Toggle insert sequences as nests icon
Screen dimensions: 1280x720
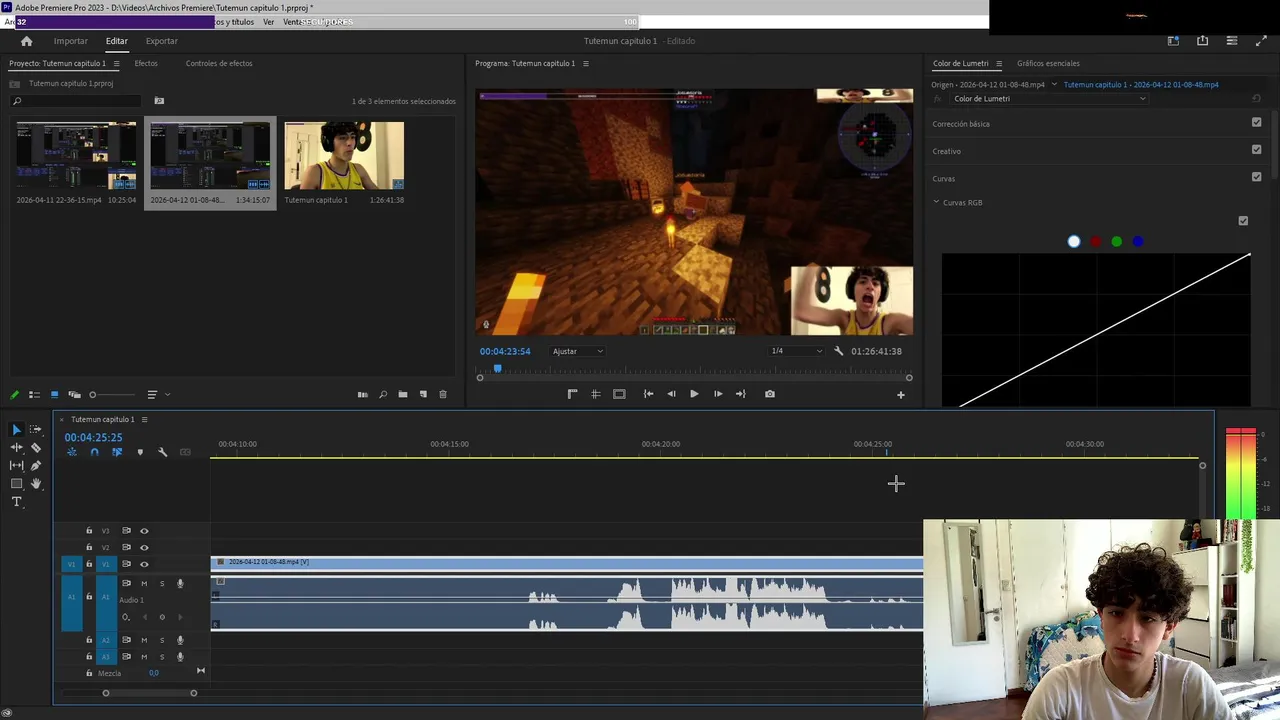coord(72,452)
